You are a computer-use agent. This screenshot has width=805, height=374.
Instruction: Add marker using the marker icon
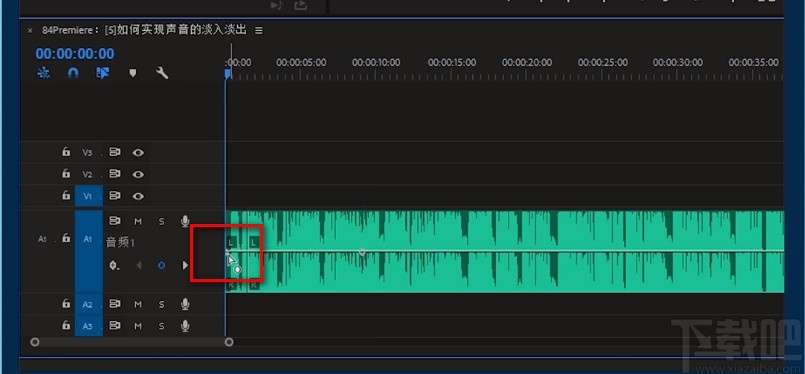coord(132,73)
